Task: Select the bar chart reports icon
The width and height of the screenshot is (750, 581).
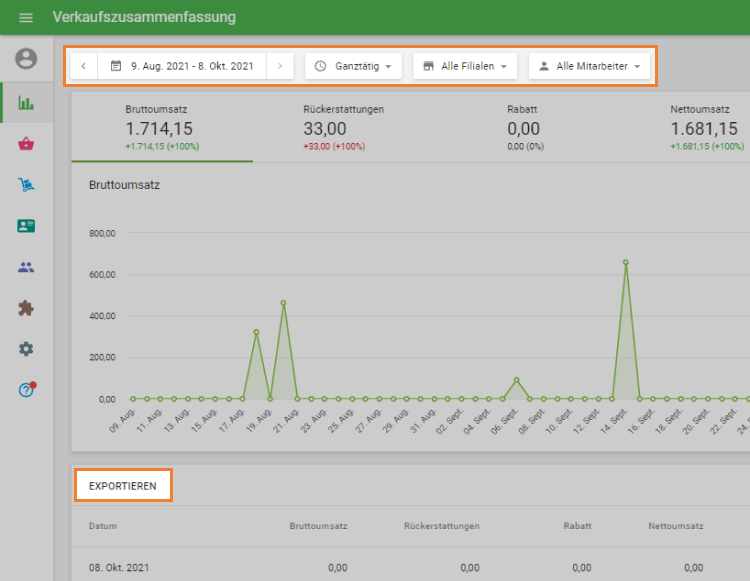Action: click(26, 102)
